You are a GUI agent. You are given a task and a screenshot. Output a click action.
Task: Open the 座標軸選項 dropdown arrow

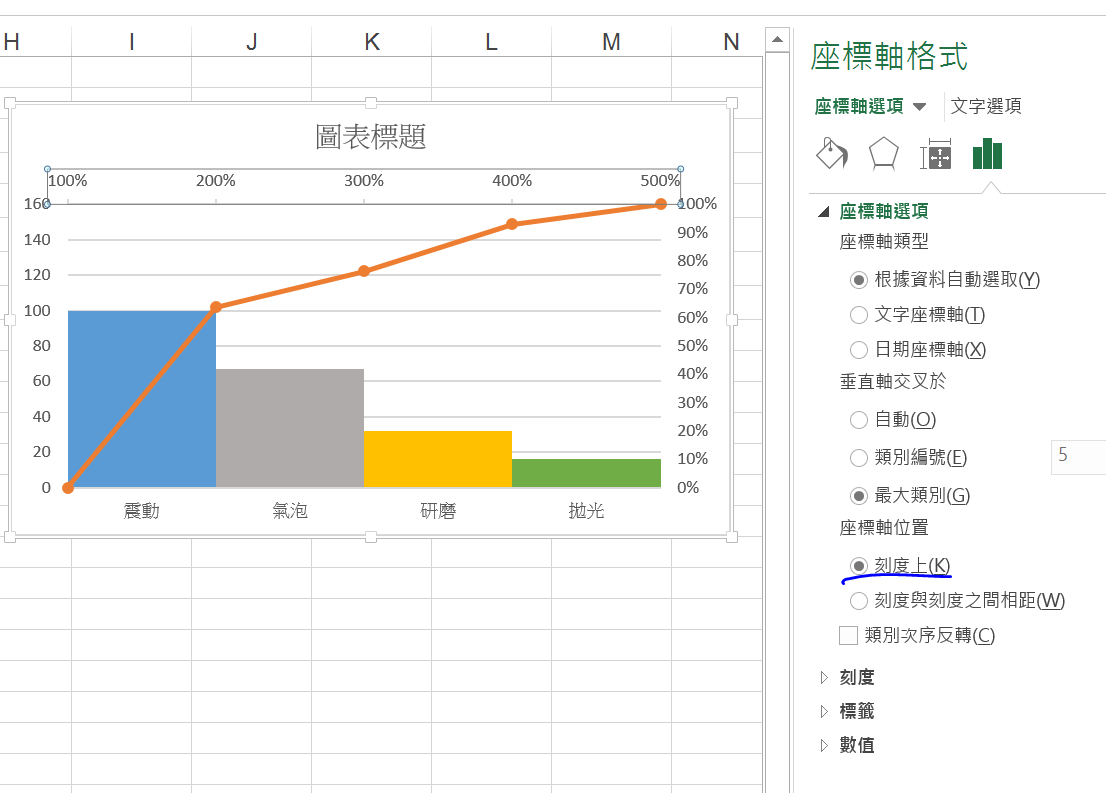(919, 107)
